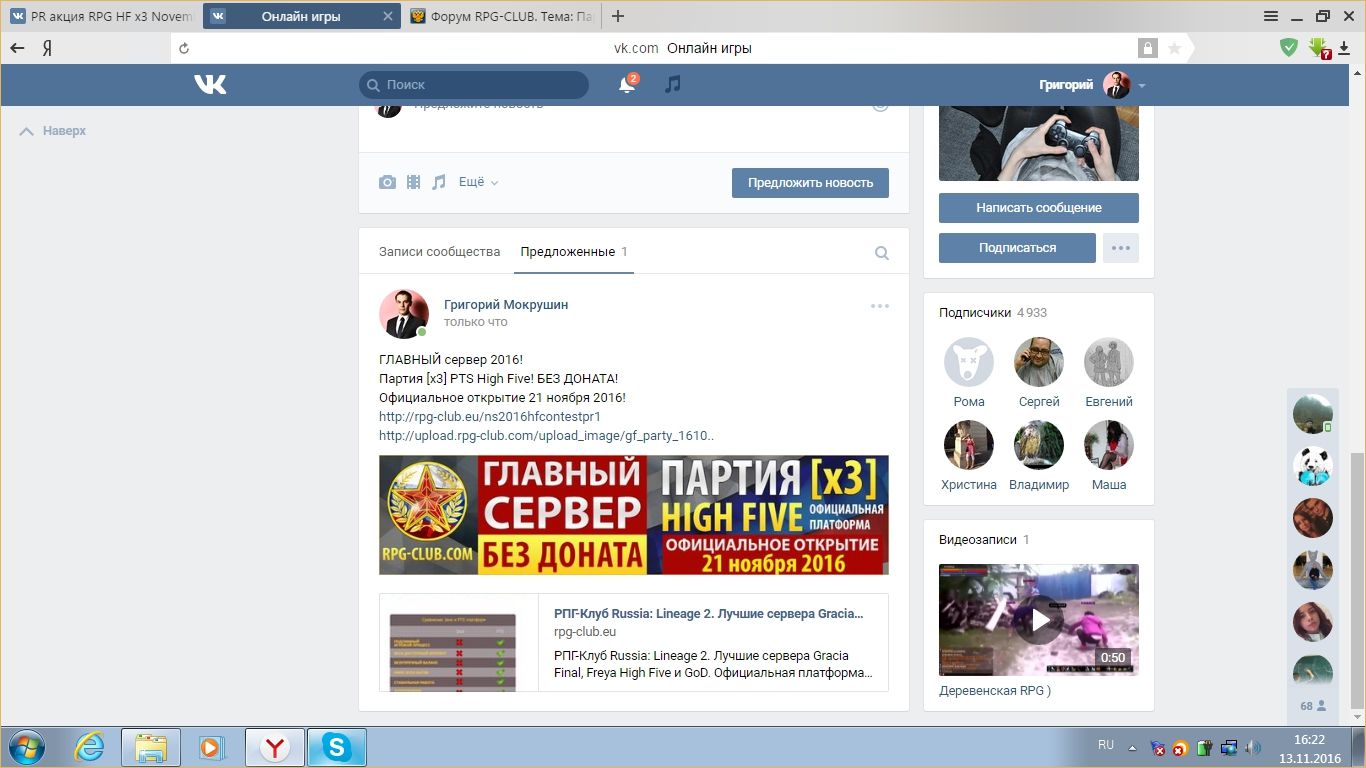Show hidden tray icons arrow

1132,748
